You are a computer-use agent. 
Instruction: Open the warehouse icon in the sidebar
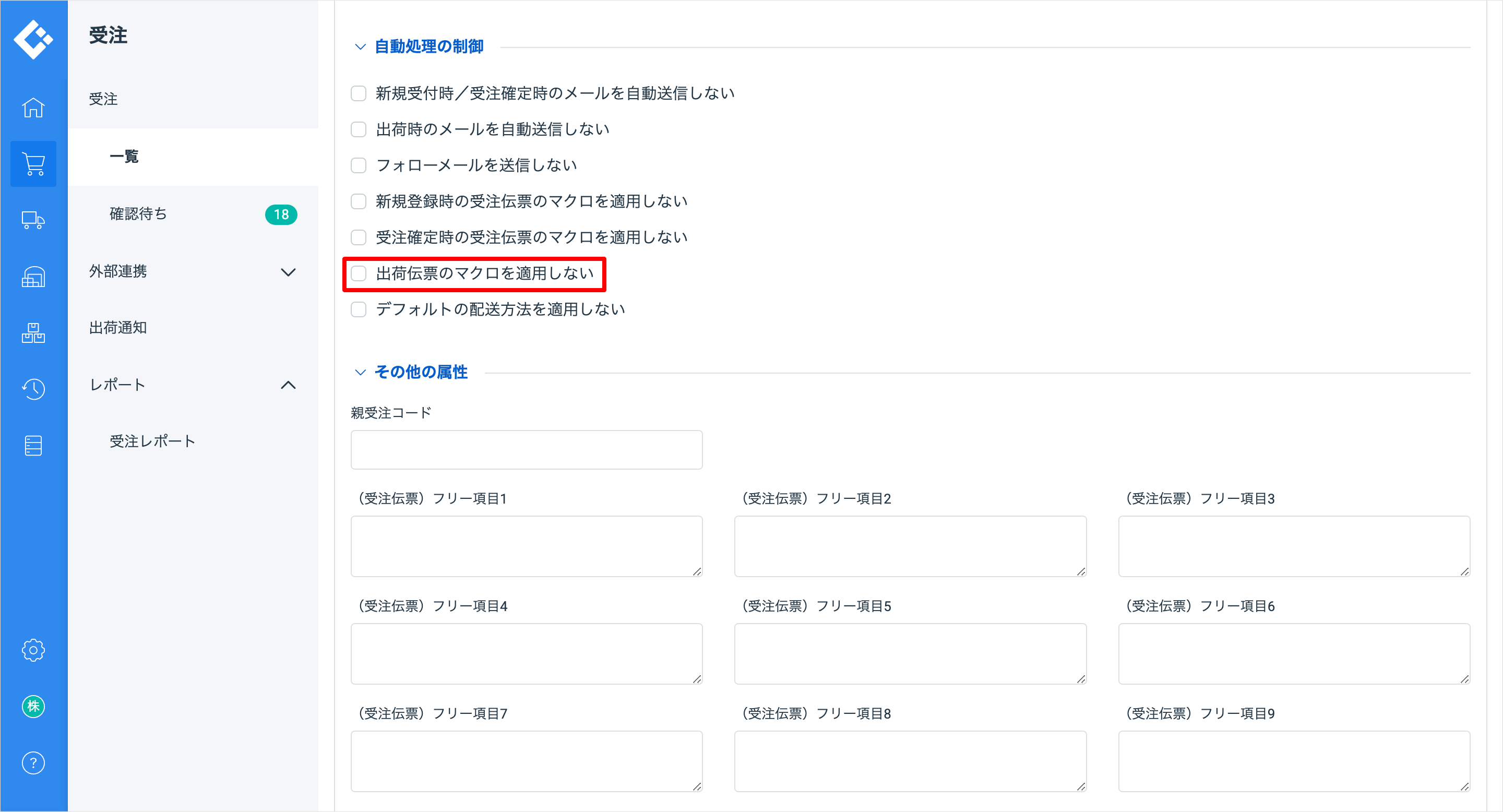(33, 277)
